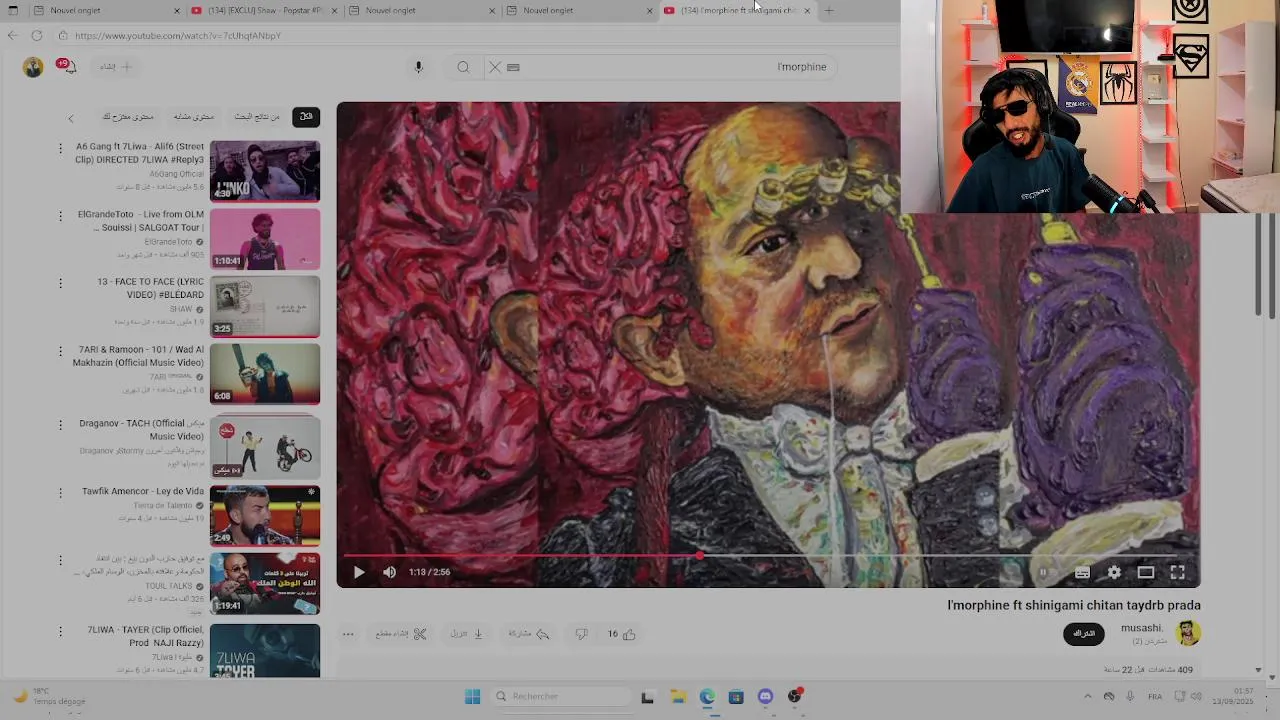Viewport: 1280px width, 720px height.
Task: Open ElGrandeToto Live from OLM thumbnail
Action: coord(265,238)
